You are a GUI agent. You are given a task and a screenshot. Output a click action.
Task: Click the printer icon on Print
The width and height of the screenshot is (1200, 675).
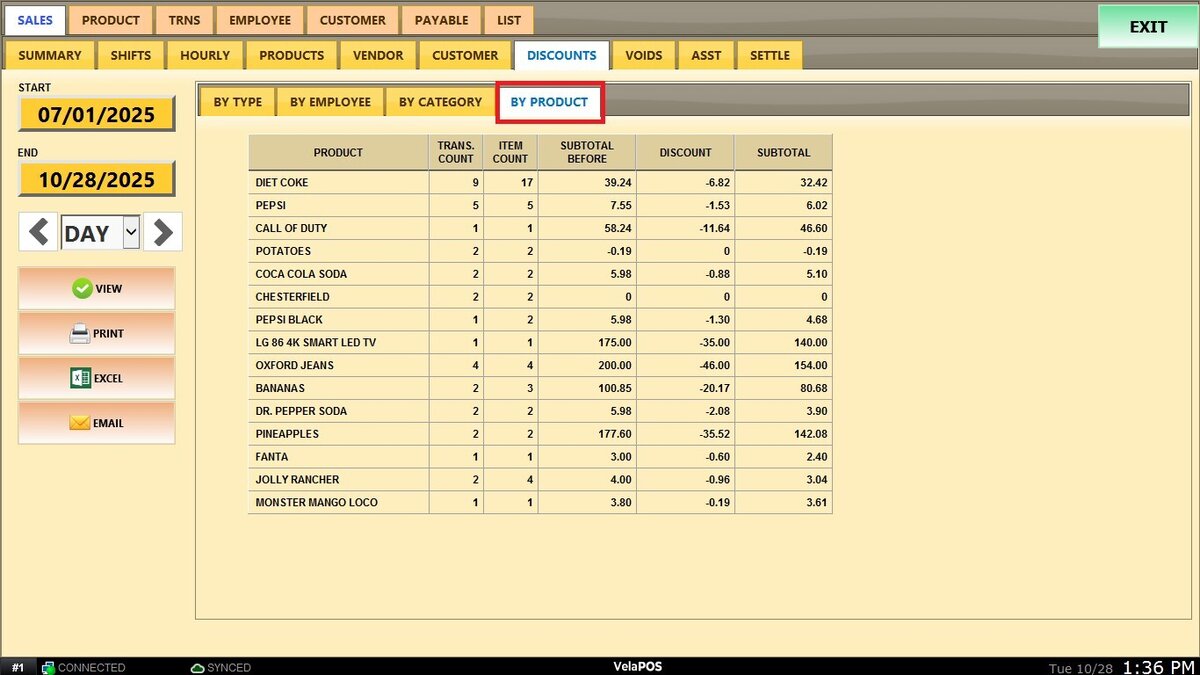[x=80, y=334]
